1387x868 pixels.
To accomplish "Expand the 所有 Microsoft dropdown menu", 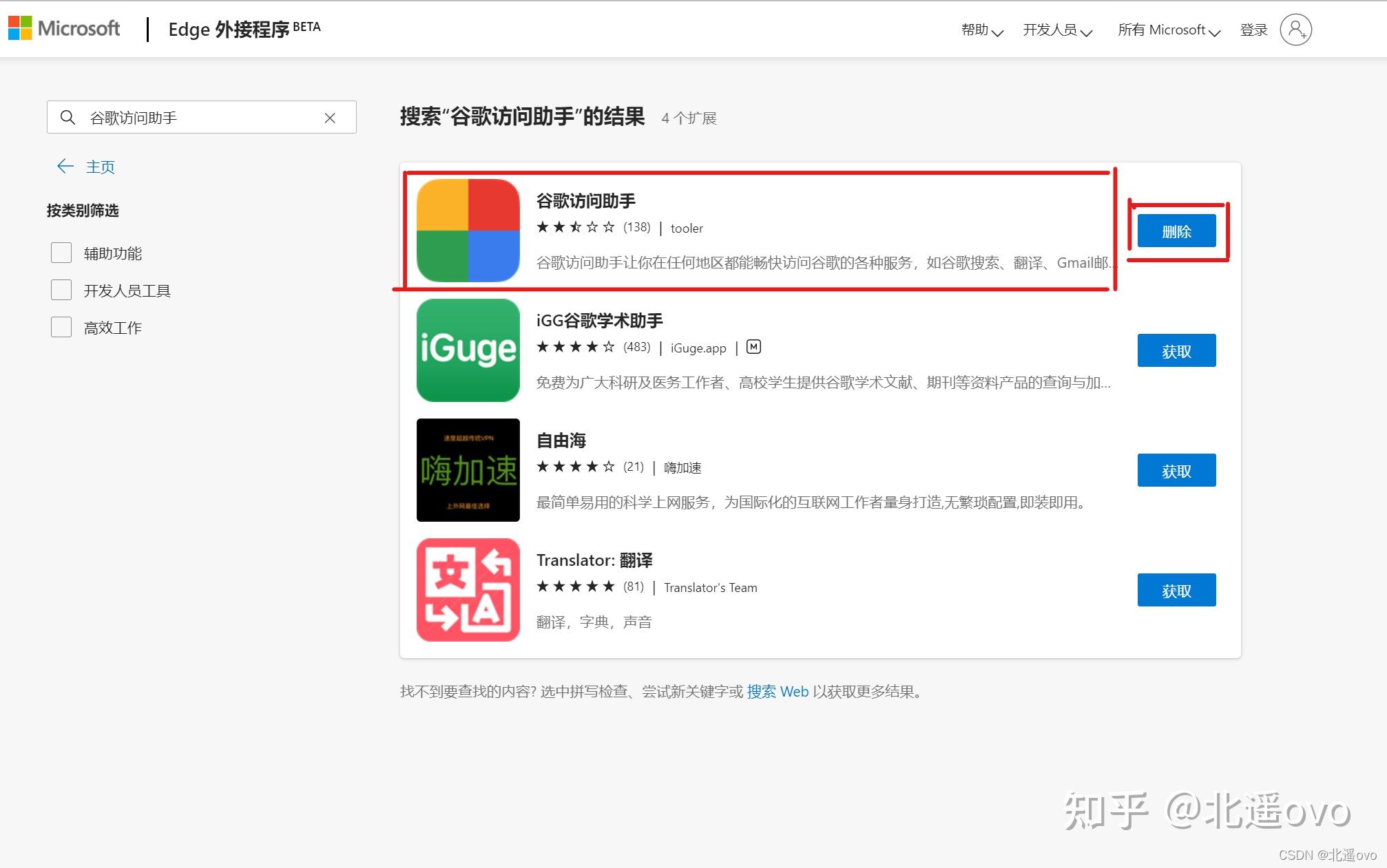I will pos(1169,30).
